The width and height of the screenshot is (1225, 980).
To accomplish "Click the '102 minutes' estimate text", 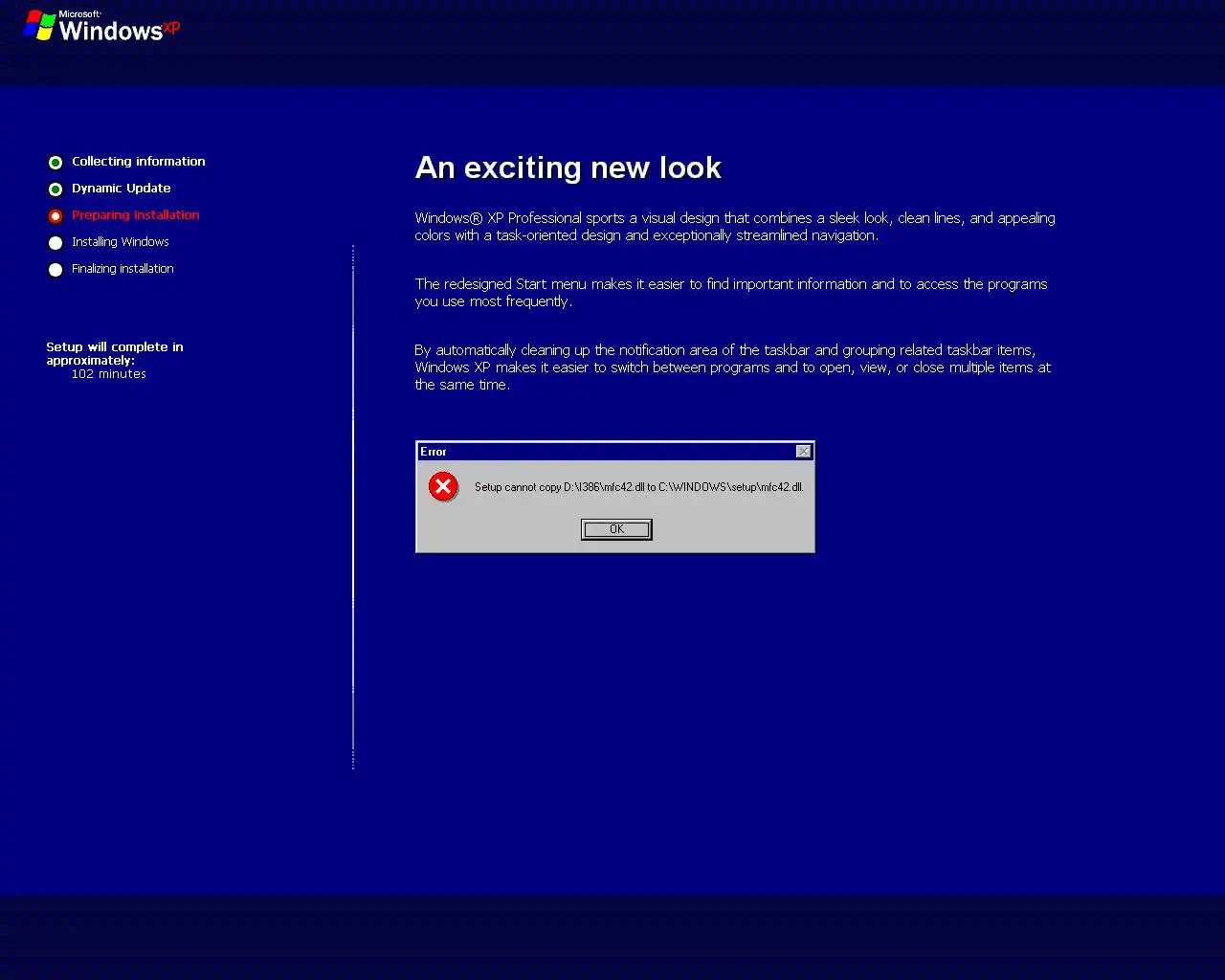I will pyautogui.click(x=109, y=374).
